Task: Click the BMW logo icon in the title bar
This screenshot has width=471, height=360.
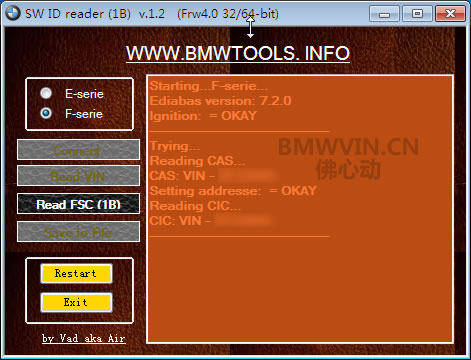Action: (13, 14)
